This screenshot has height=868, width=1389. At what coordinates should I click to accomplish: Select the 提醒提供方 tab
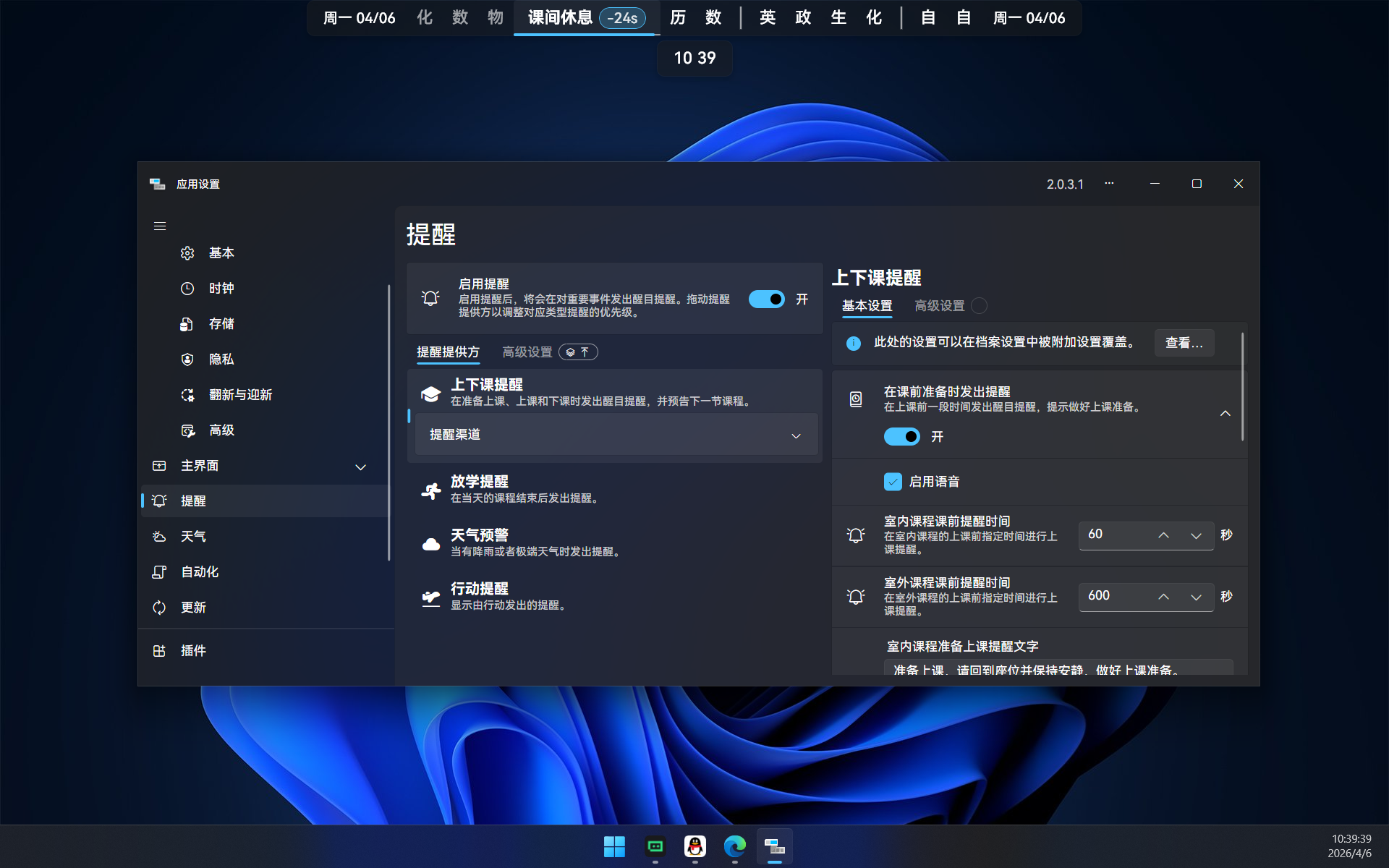click(x=447, y=352)
